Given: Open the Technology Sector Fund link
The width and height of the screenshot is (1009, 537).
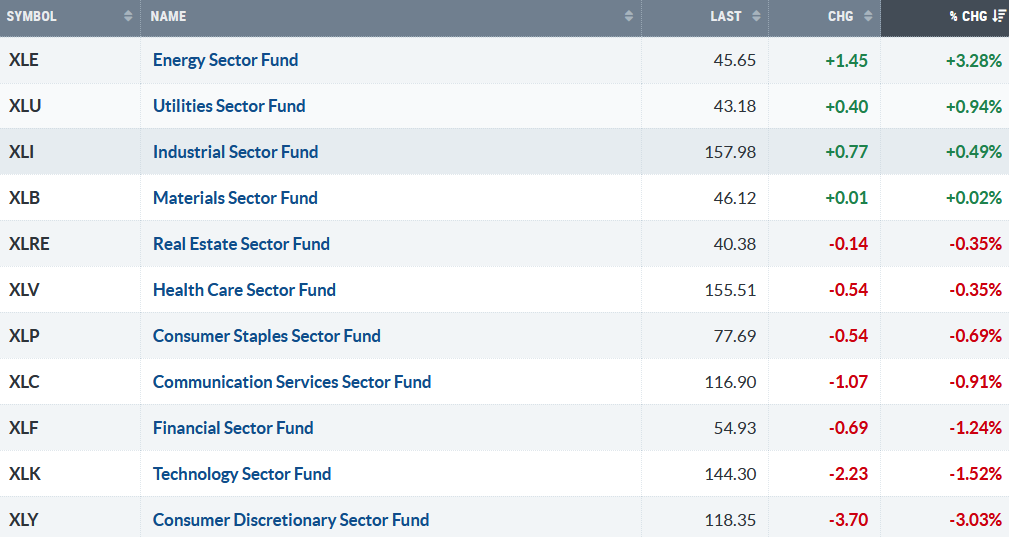Looking at the screenshot, I should coord(242,474).
